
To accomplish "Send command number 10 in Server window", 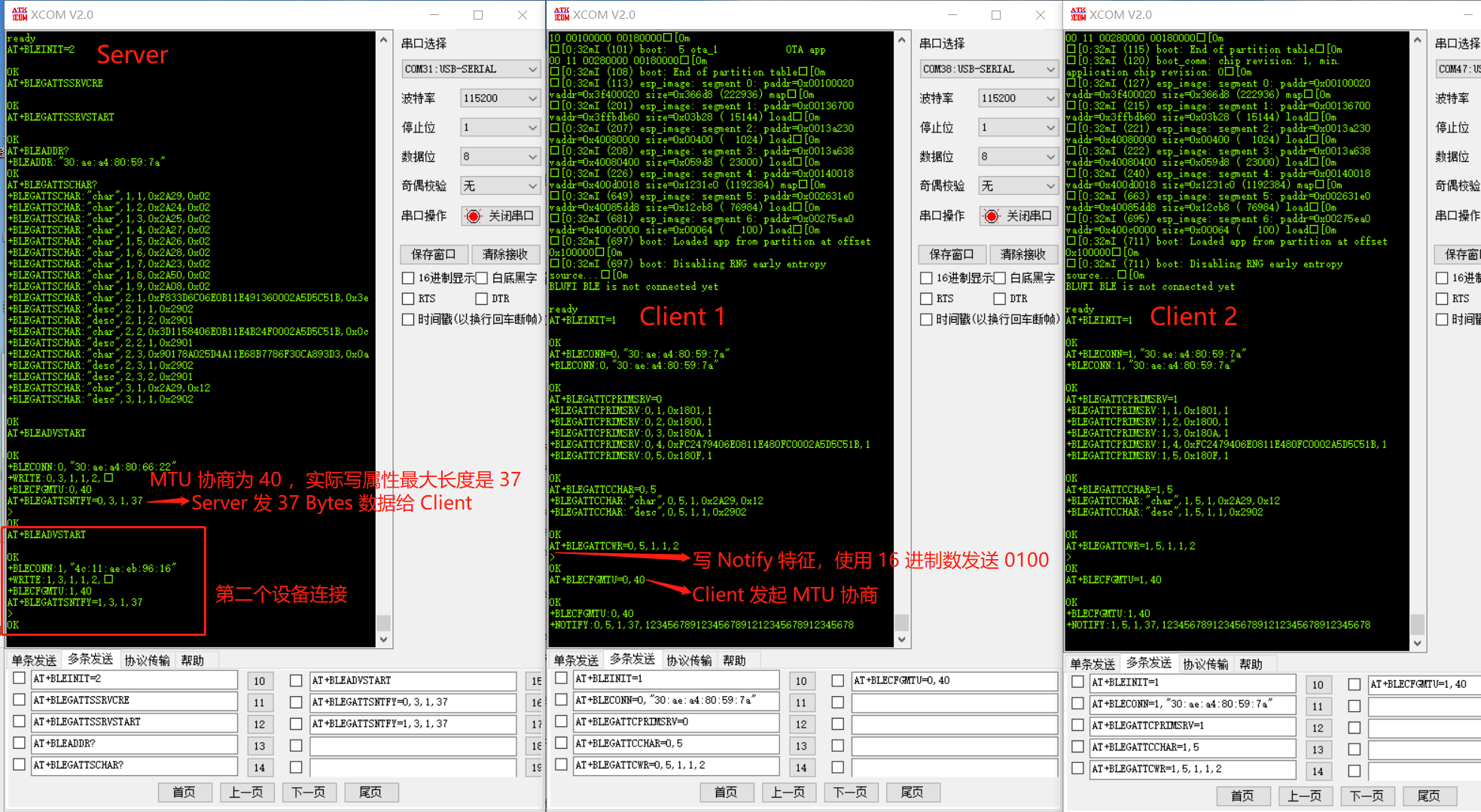I will [x=260, y=681].
